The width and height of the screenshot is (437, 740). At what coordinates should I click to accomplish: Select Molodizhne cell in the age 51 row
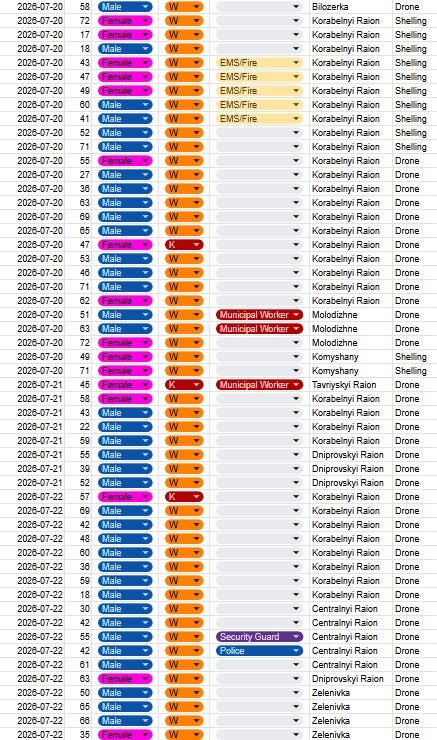350,315
